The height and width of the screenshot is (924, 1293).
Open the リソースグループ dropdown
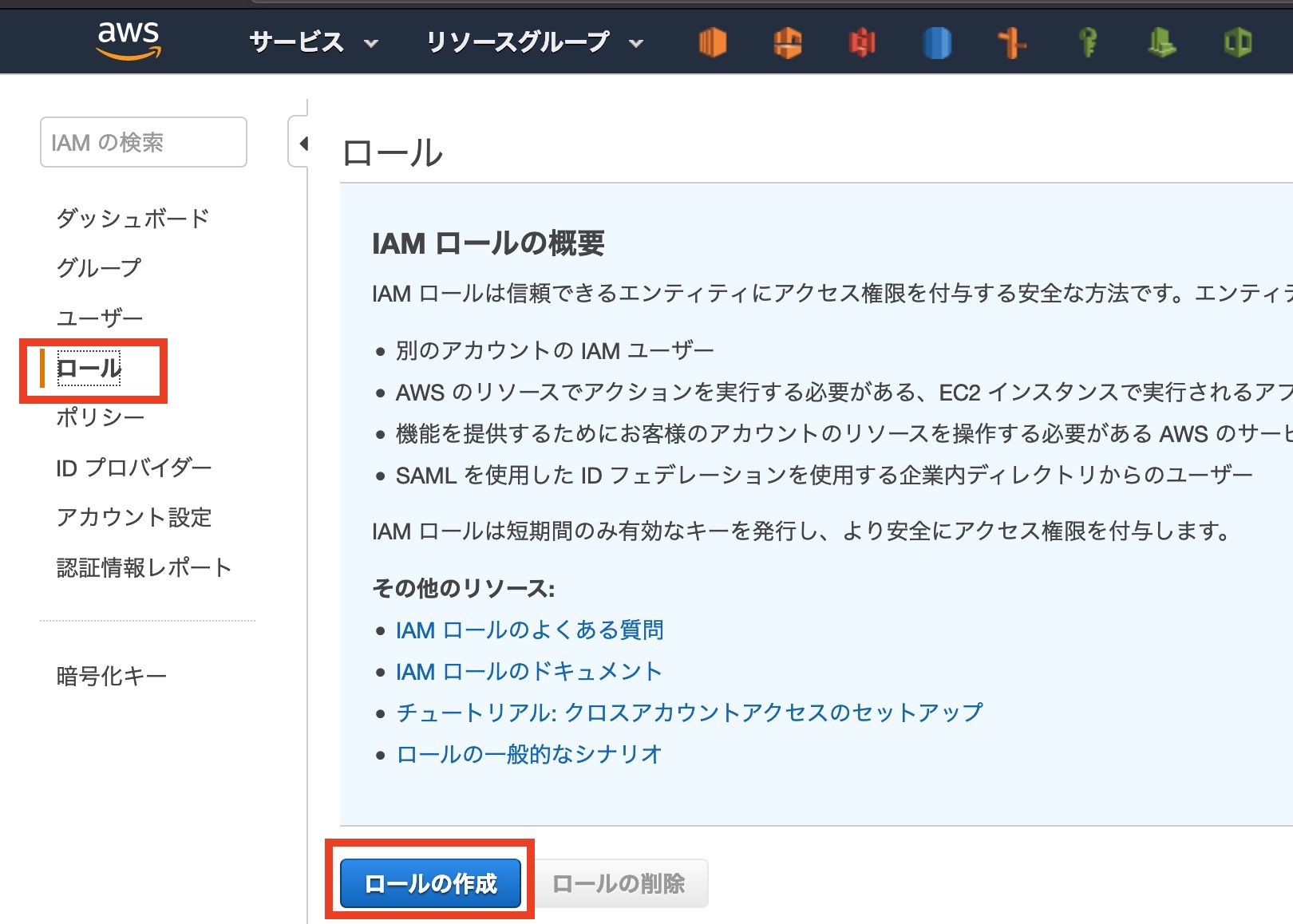[x=534, y=42]
